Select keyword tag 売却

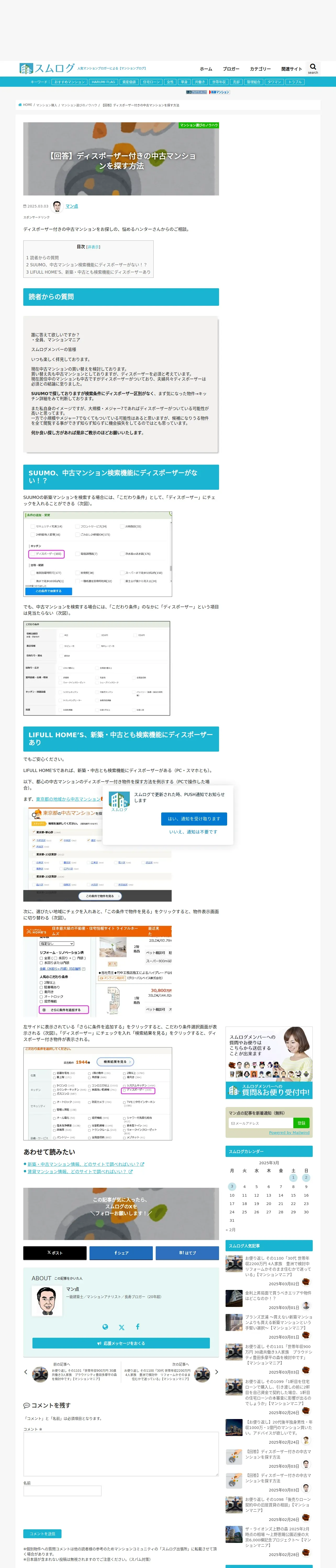pyautogui.click(x=236, y=82)
